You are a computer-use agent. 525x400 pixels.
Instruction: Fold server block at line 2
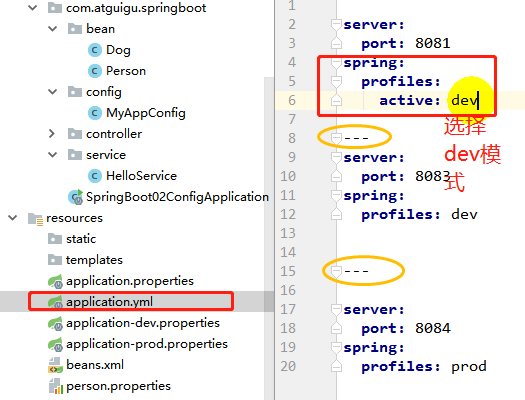336,24
